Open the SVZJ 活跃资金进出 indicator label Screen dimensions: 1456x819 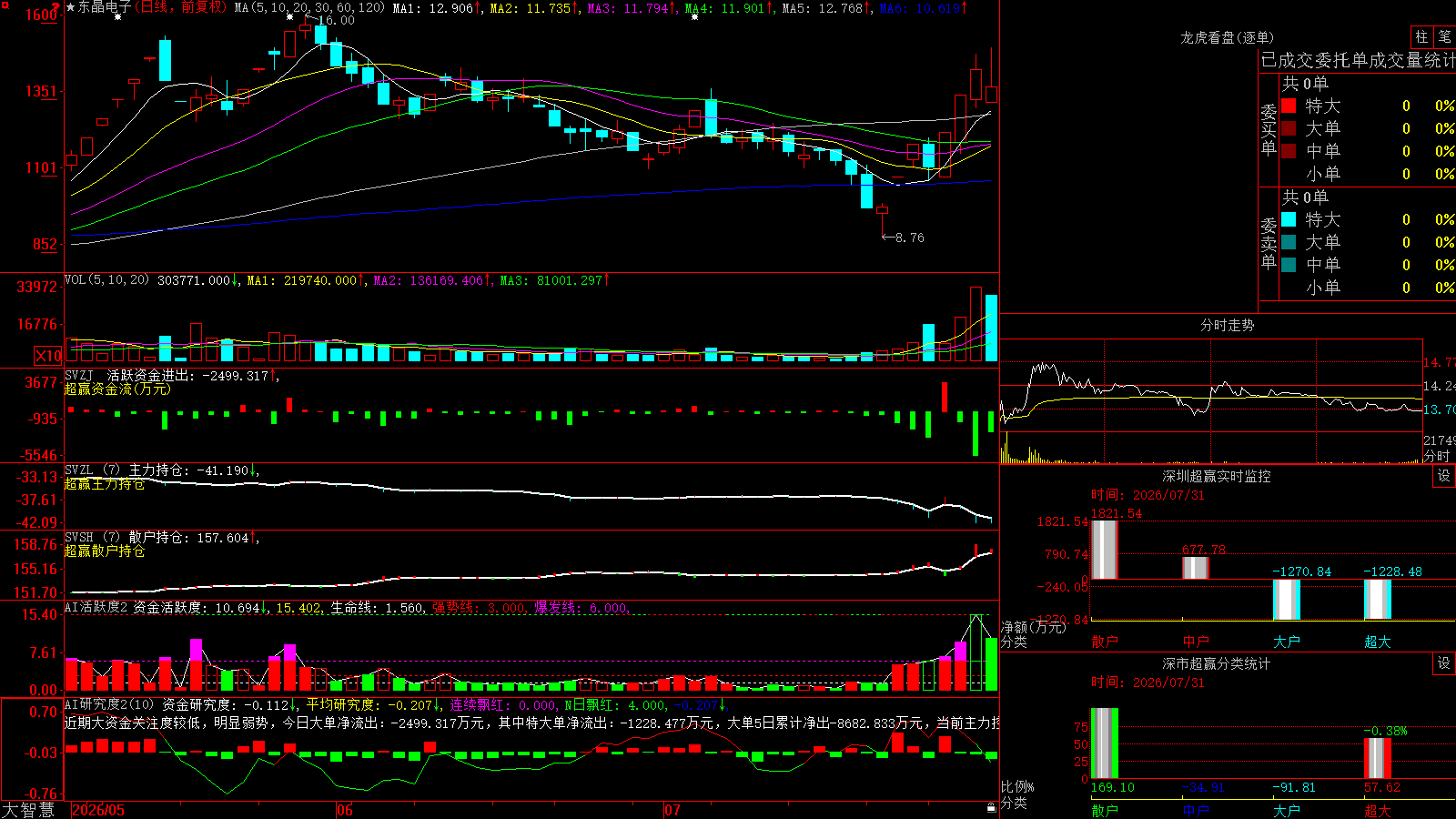(128, 375)
